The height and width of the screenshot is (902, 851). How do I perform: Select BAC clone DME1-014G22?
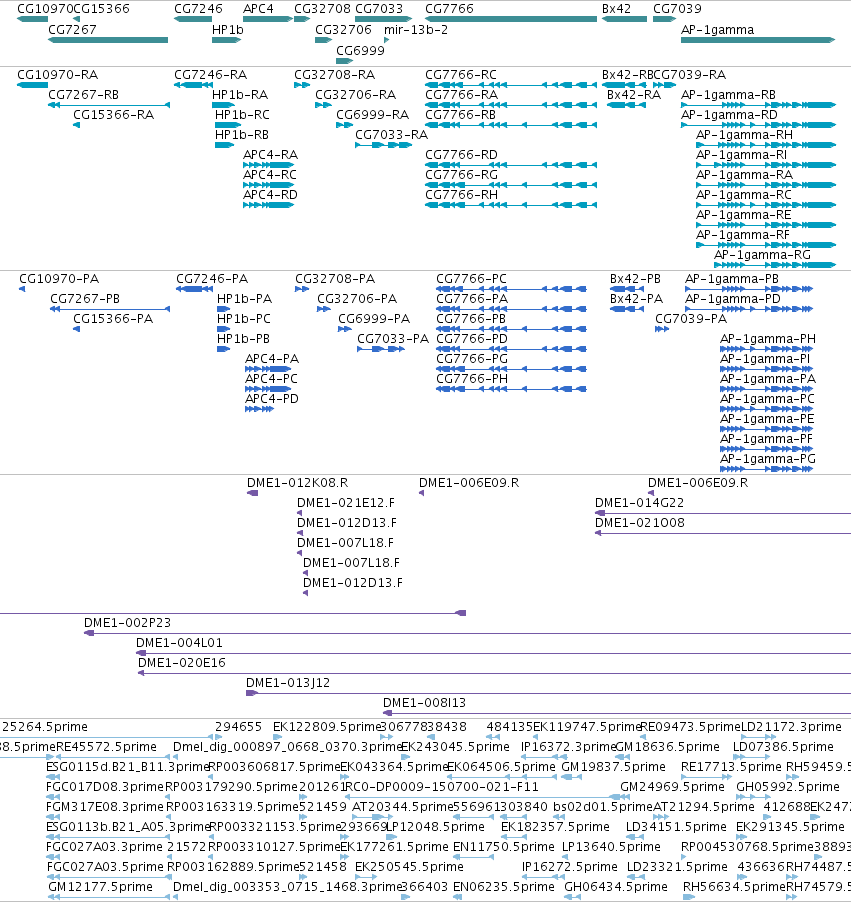639,503
